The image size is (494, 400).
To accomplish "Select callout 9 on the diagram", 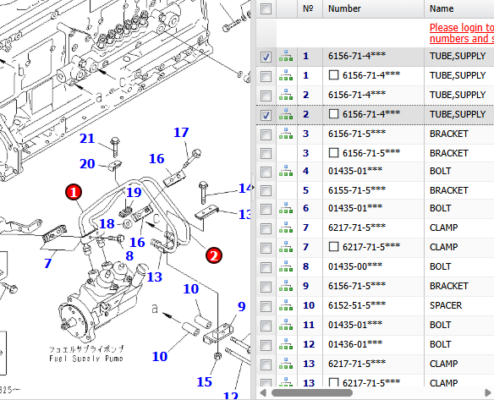I will pos(242,306).
